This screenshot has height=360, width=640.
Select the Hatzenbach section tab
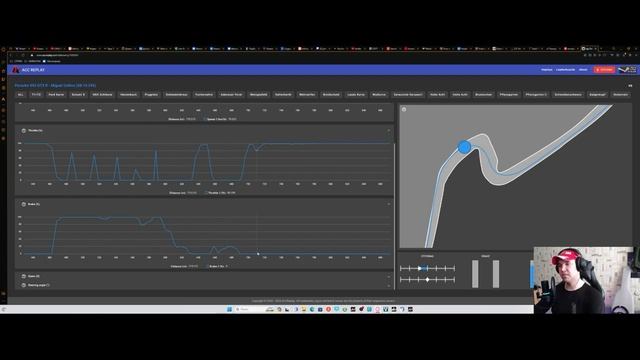pos(129,94)
